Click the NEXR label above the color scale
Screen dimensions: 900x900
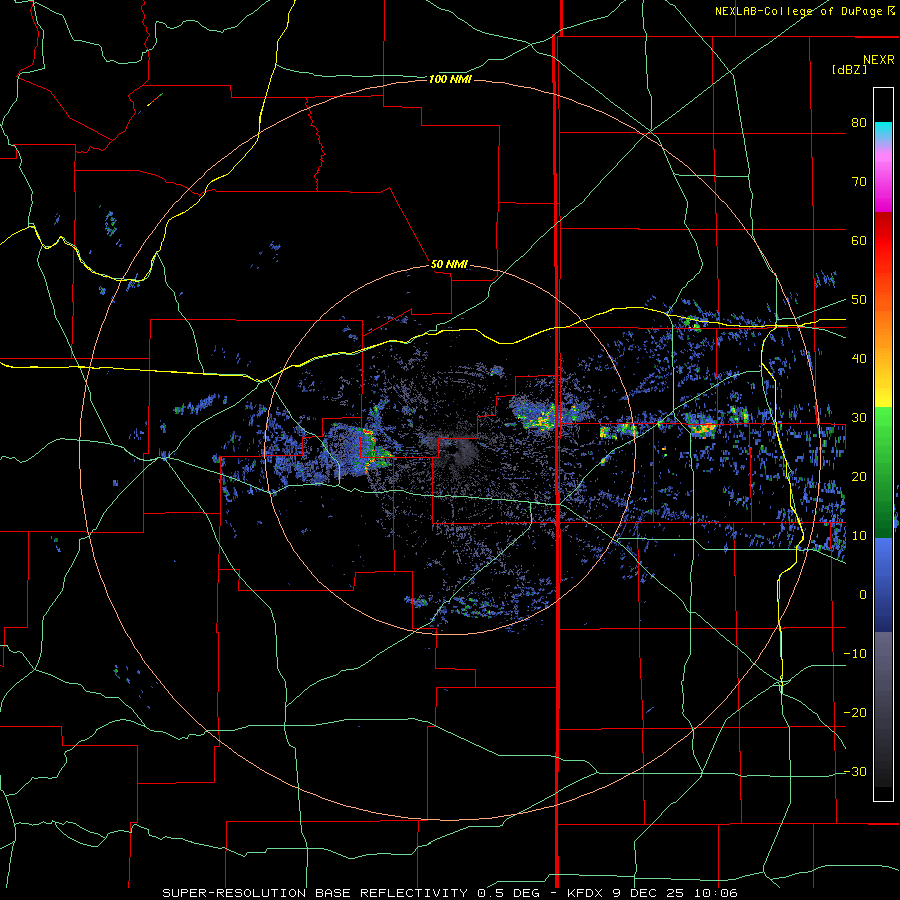pyautogui.click(x=878, y=60)
